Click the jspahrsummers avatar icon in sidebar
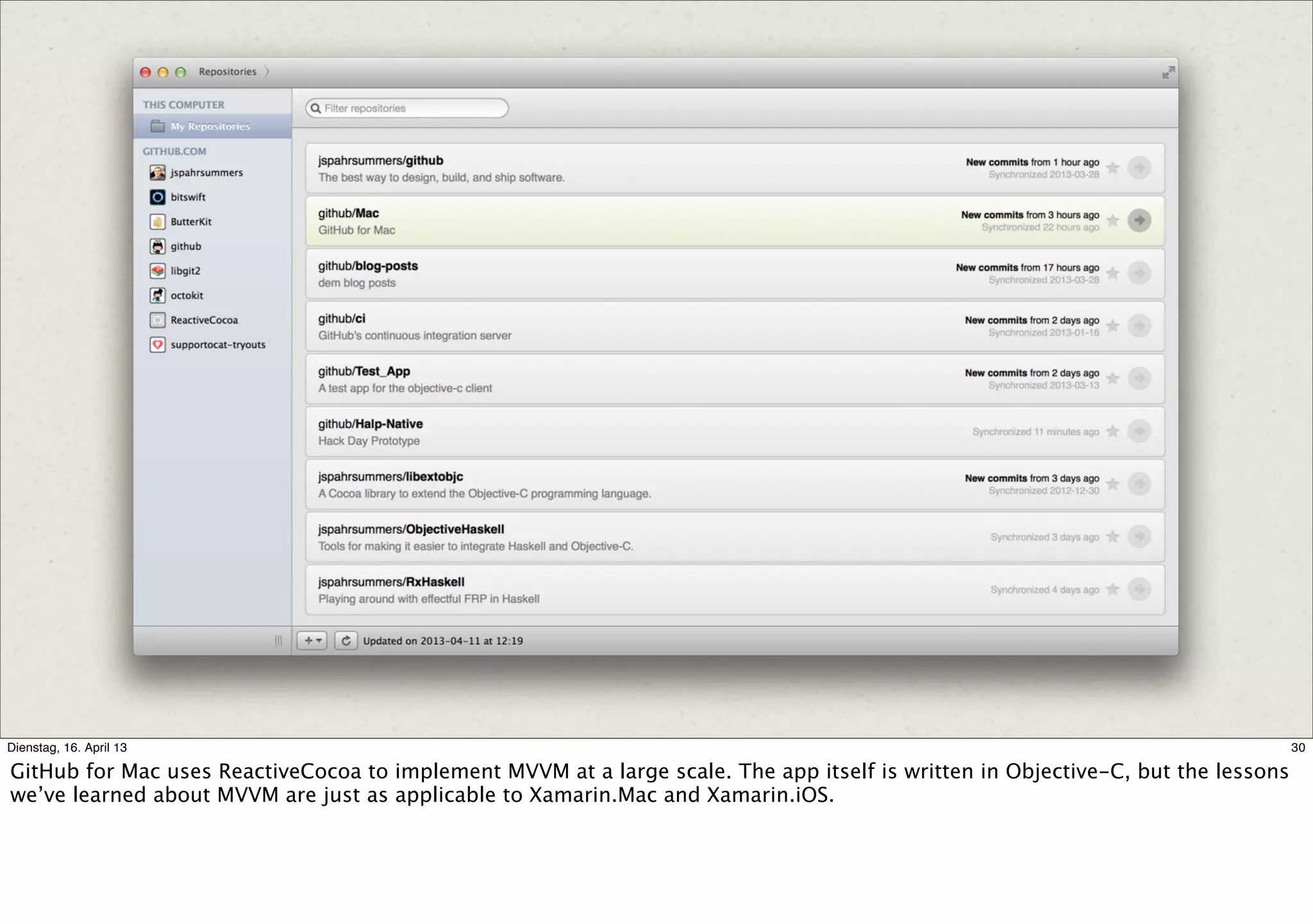The height and width of the screenshot is (924, 1313). pos(157,172)
